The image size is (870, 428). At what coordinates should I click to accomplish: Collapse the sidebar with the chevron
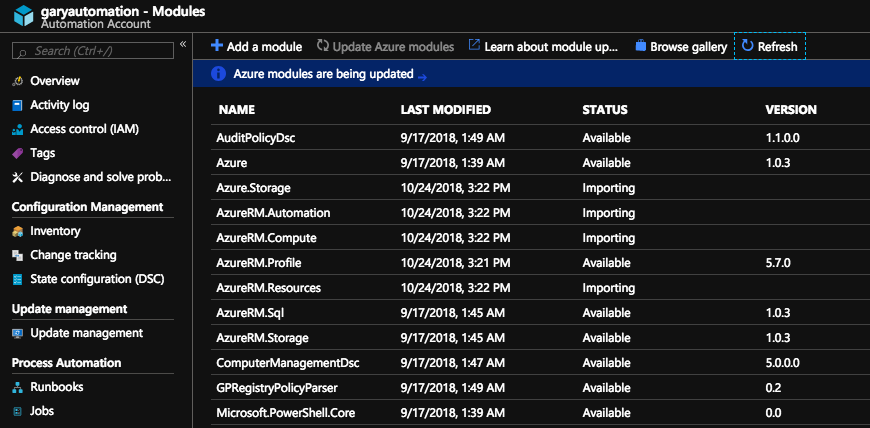coord(183,45)
